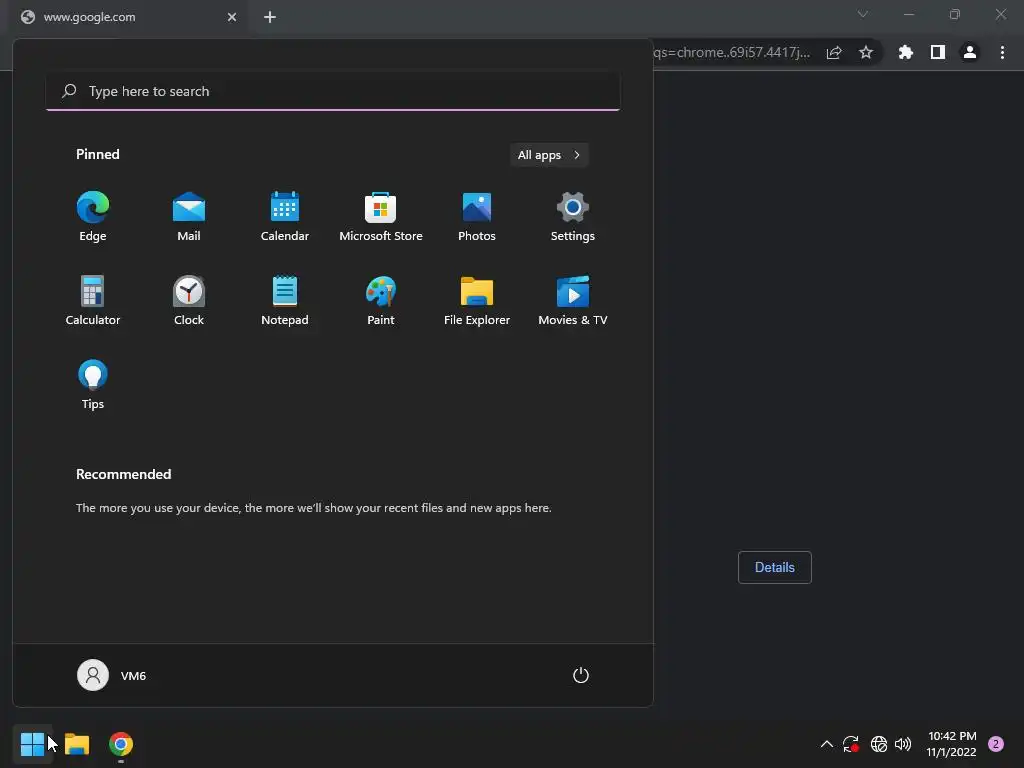Open Edge from pinned apps
1024x768 pixels.
[x=93, y=217]
